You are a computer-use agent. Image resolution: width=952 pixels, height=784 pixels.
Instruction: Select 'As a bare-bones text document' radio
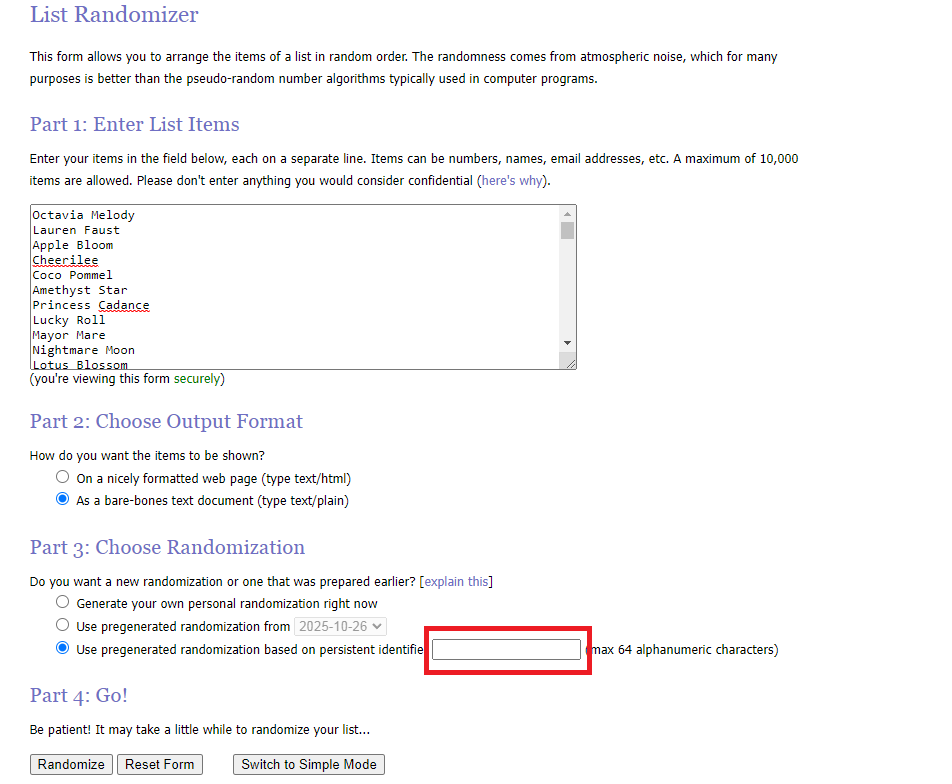tap(63, 499)
